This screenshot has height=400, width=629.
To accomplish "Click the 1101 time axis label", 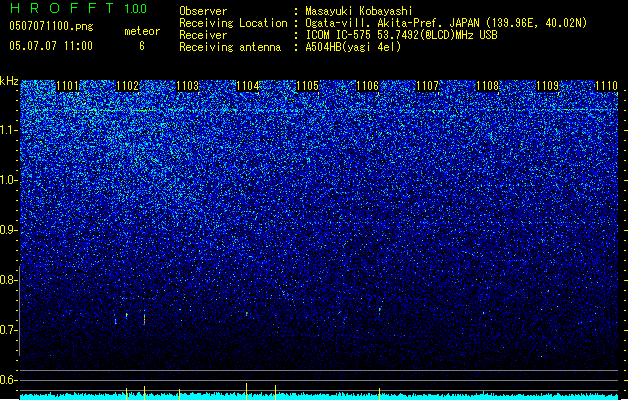I will coord(67,86).
